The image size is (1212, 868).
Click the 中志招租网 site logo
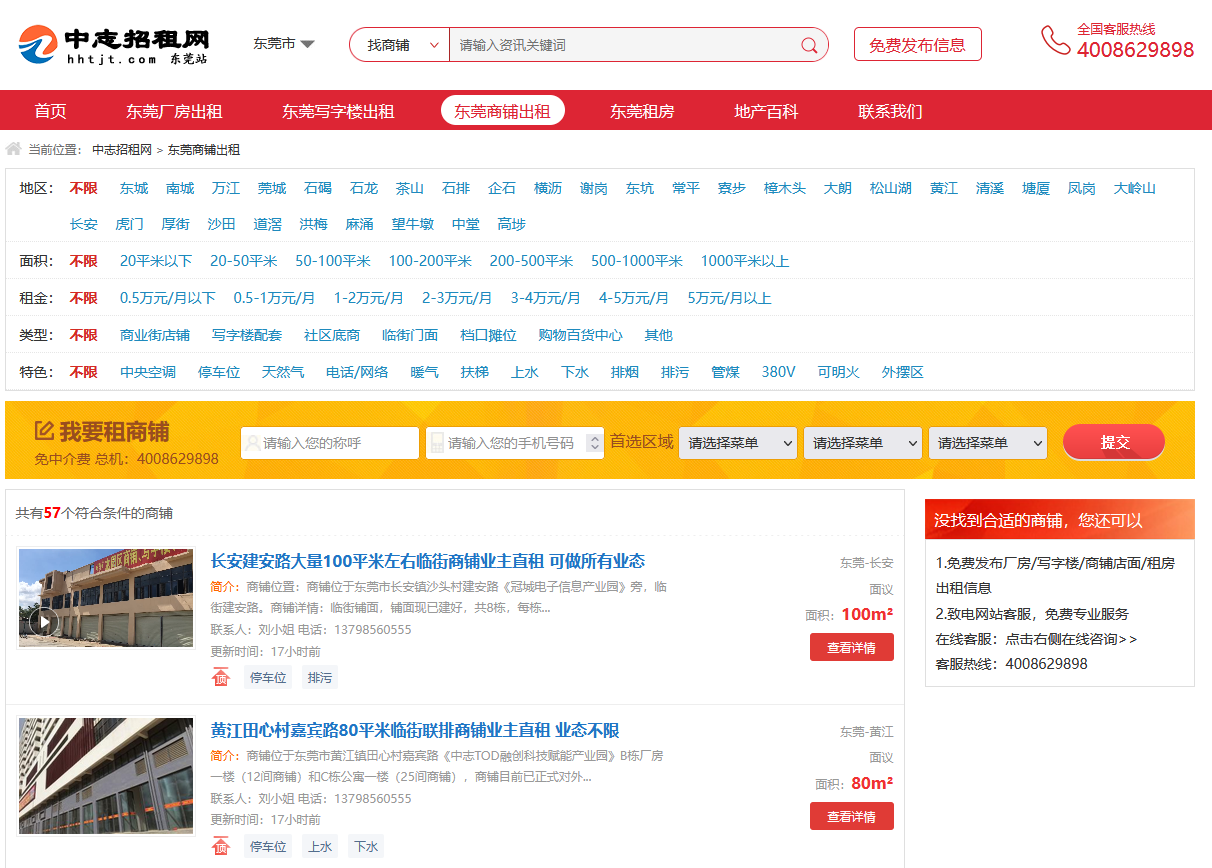coord(113,45)
